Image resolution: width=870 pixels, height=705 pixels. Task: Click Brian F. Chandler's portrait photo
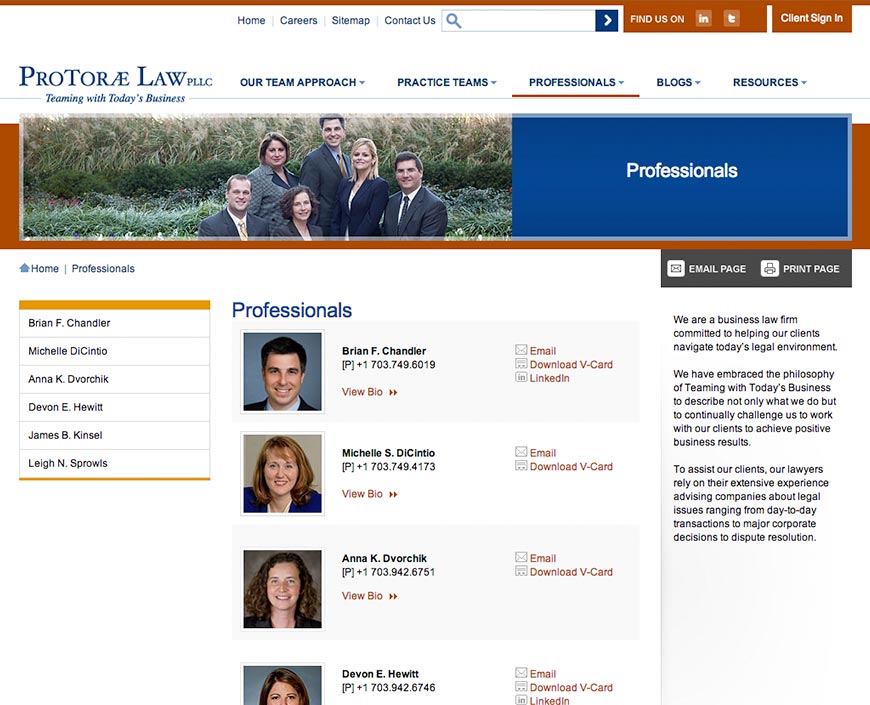click(282, 372)
